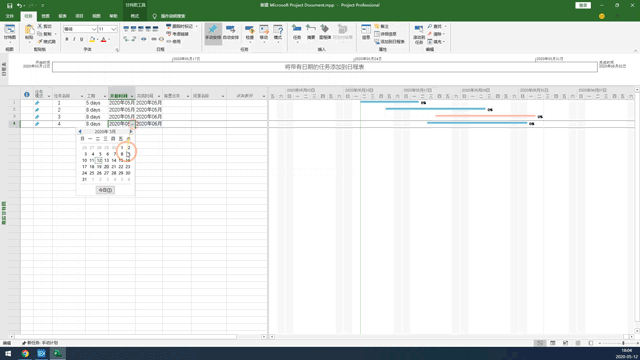Click the smiley feedback icon
This screenshot has width=640, height=360.
tap(602, 16)
